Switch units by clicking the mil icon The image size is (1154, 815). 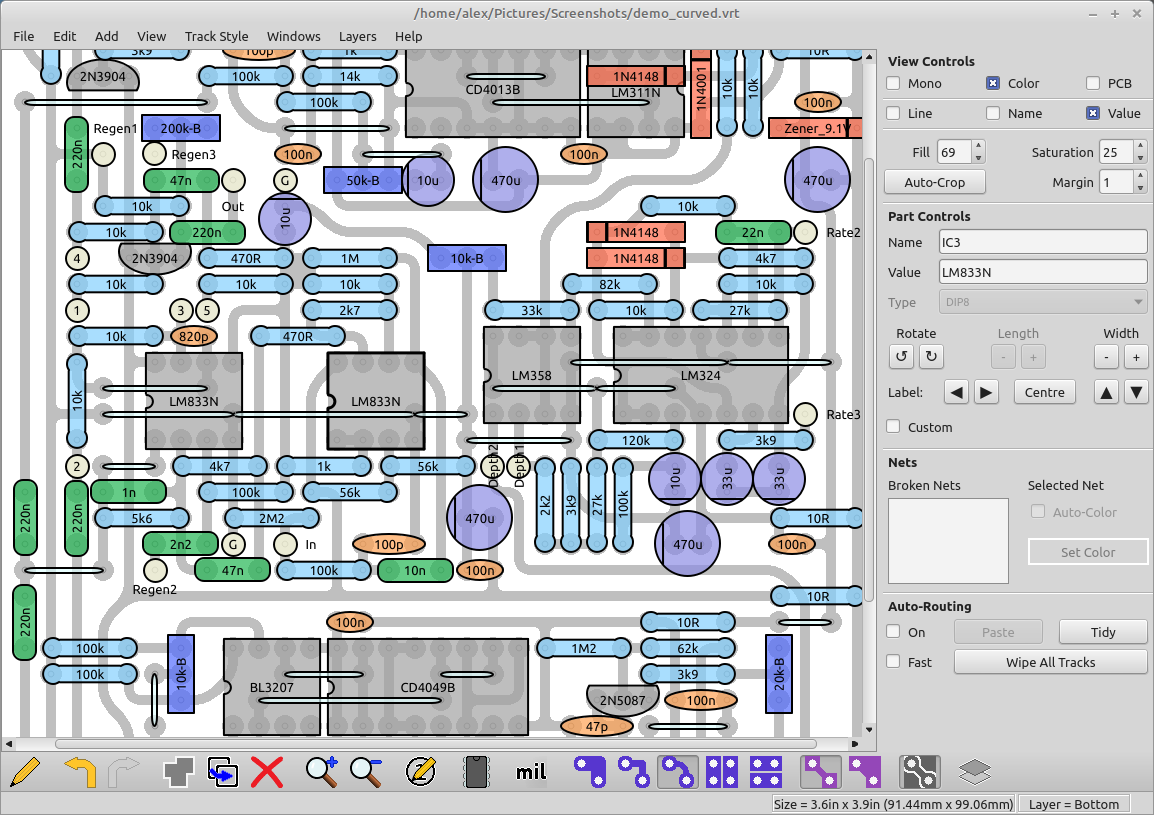point(530,771)
